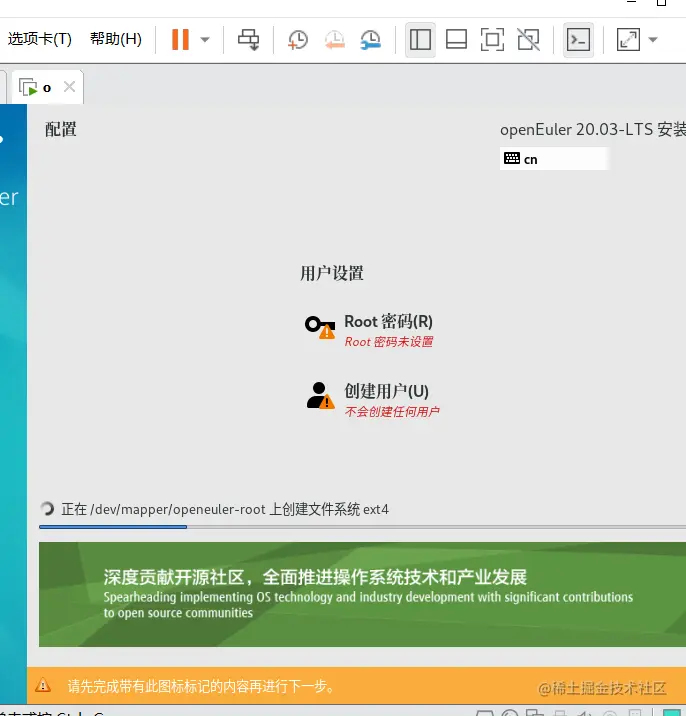The height and width of the screenshot is (716, 686).
Task: Click the orange warning triangle icon
Action: 43,685
